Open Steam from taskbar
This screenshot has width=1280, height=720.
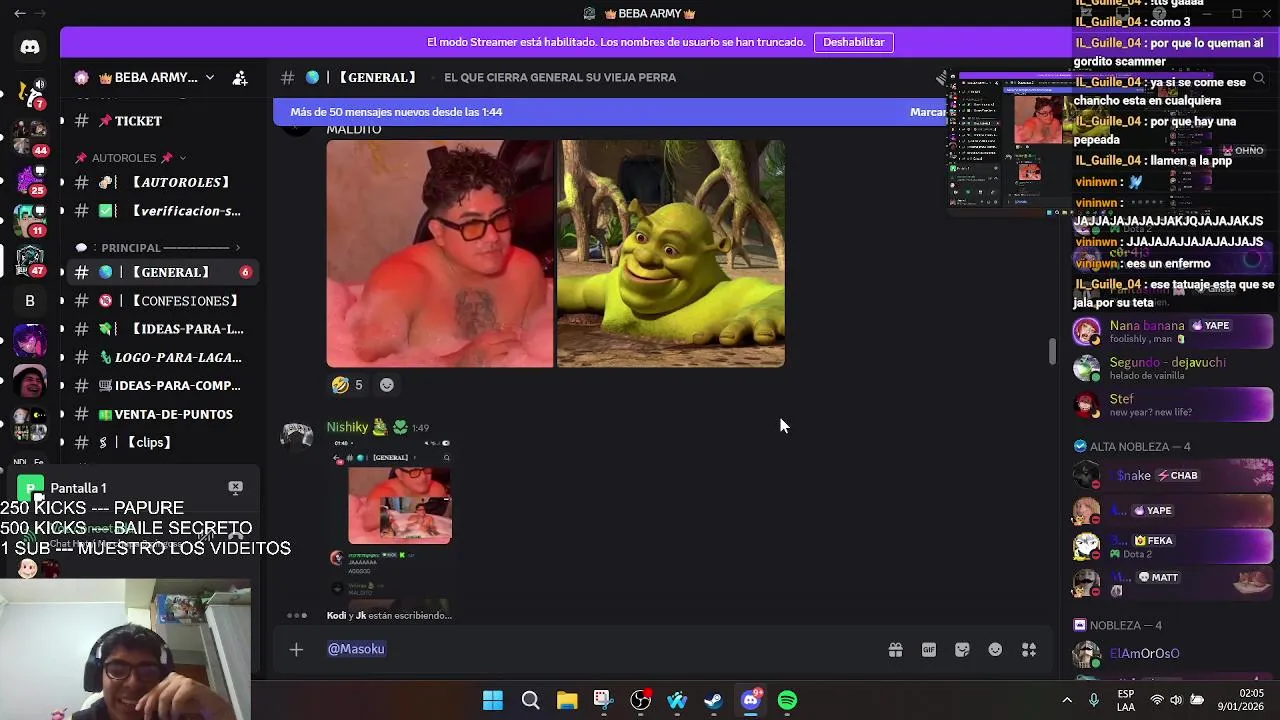(x=714, y=701)
